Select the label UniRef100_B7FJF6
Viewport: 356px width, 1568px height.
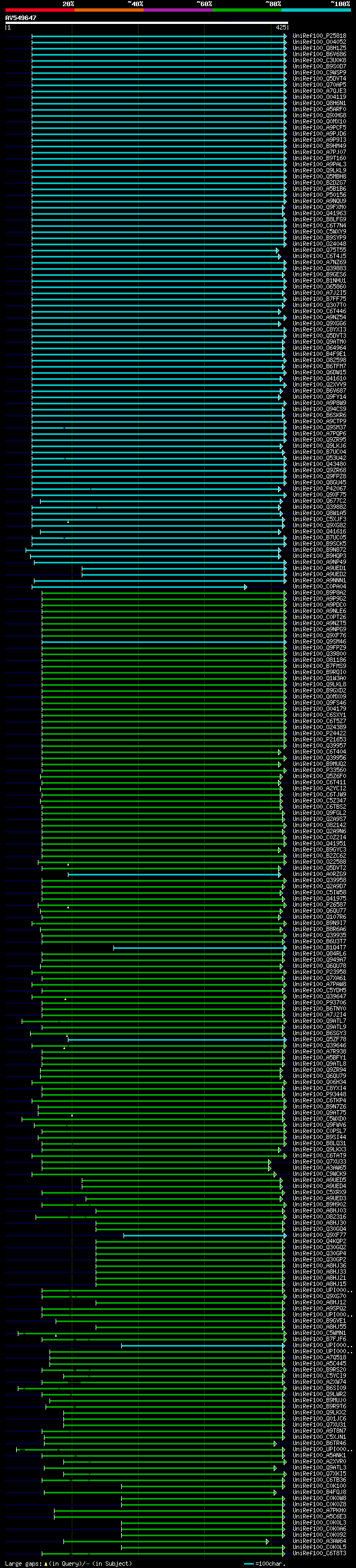[319, 1339]
